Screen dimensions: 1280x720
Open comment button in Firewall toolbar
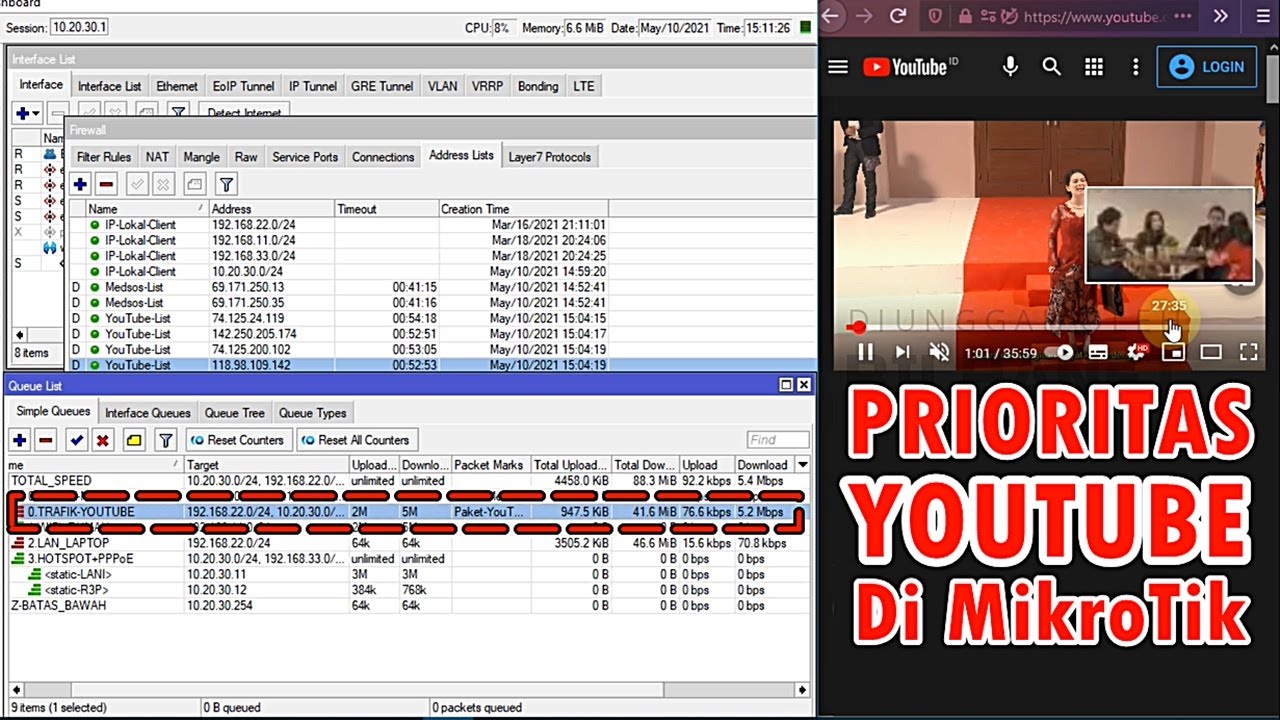pyautogui.click(x=195, y=184)
